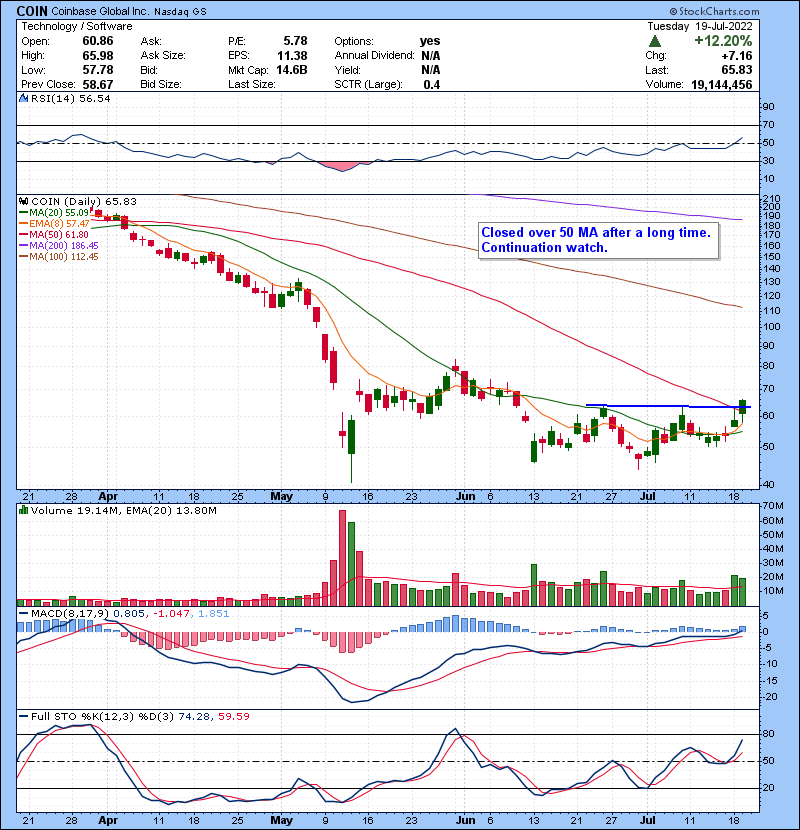Click the 'Closed over 50 MA' annotation box
This screenshot has height=830, width=800.
point(598,240)
